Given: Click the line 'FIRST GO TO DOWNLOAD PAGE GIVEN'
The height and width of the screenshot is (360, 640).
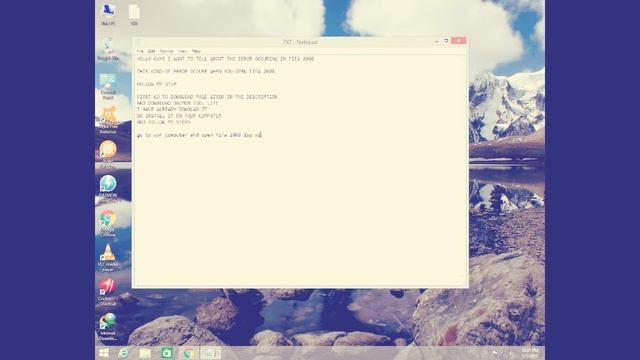Looking at the screenshot, I should tap(207, 97).
